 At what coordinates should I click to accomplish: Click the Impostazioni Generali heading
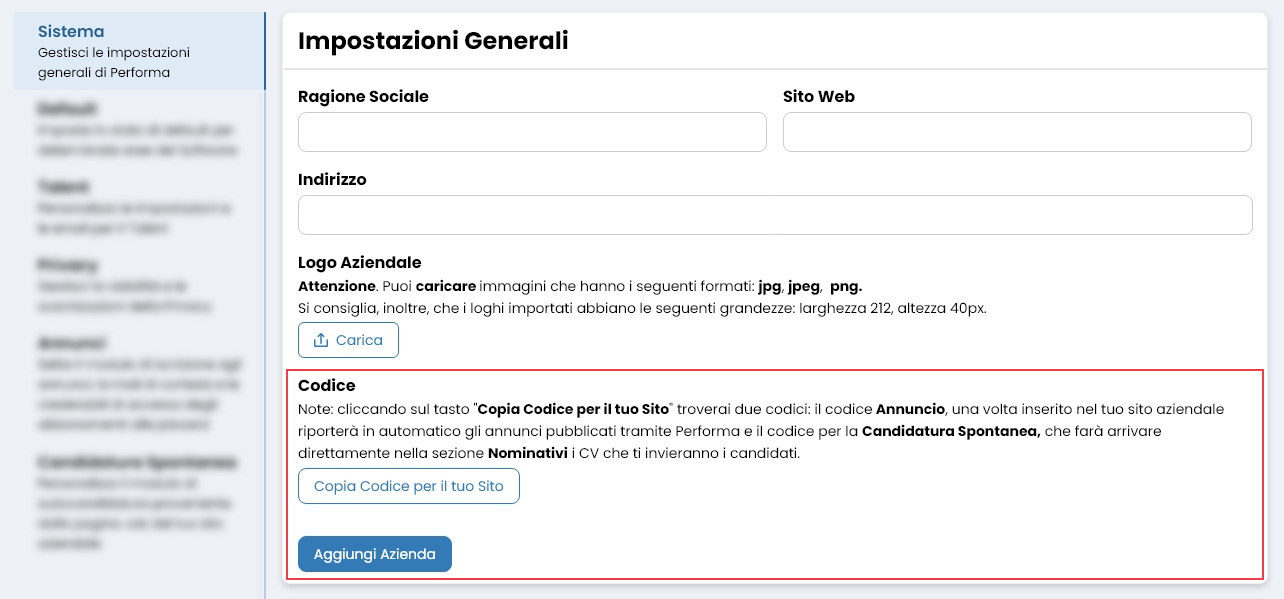pos(434,41)
